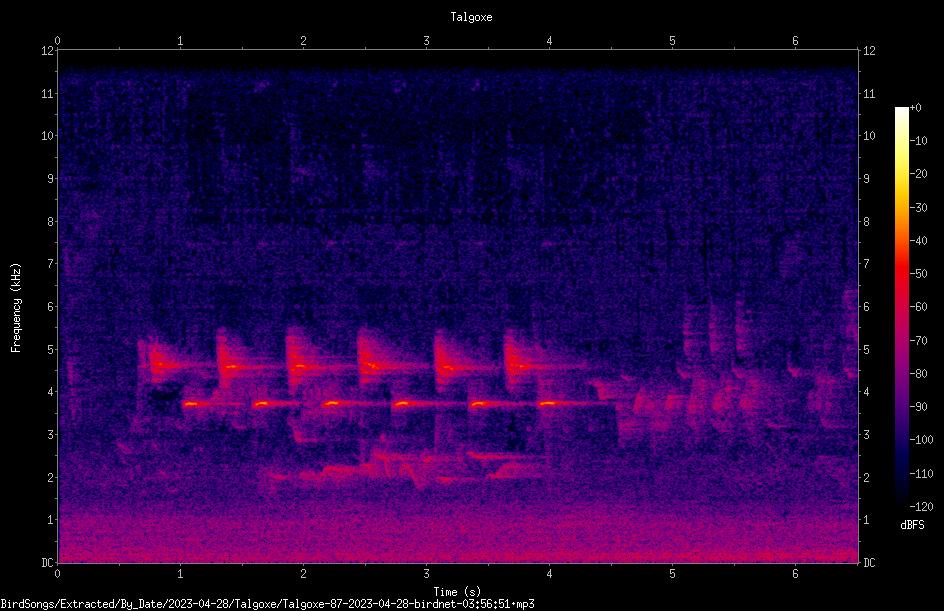Click the 6 second mark on bottom axis
Screen dimensions: 944x611
[x=795, y=574]
